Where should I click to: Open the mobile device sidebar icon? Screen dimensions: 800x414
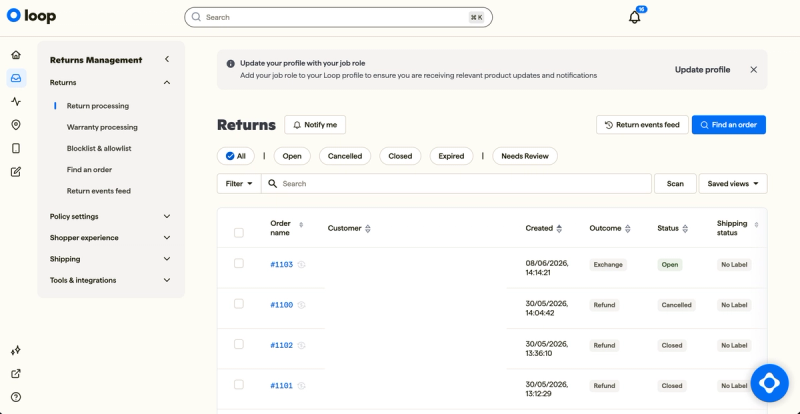16,149
